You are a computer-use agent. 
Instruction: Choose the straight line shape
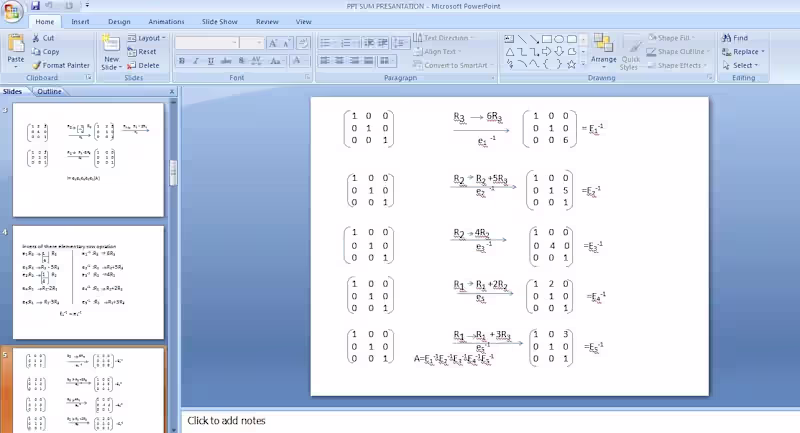pyautogui.click(x=521, y=39)
